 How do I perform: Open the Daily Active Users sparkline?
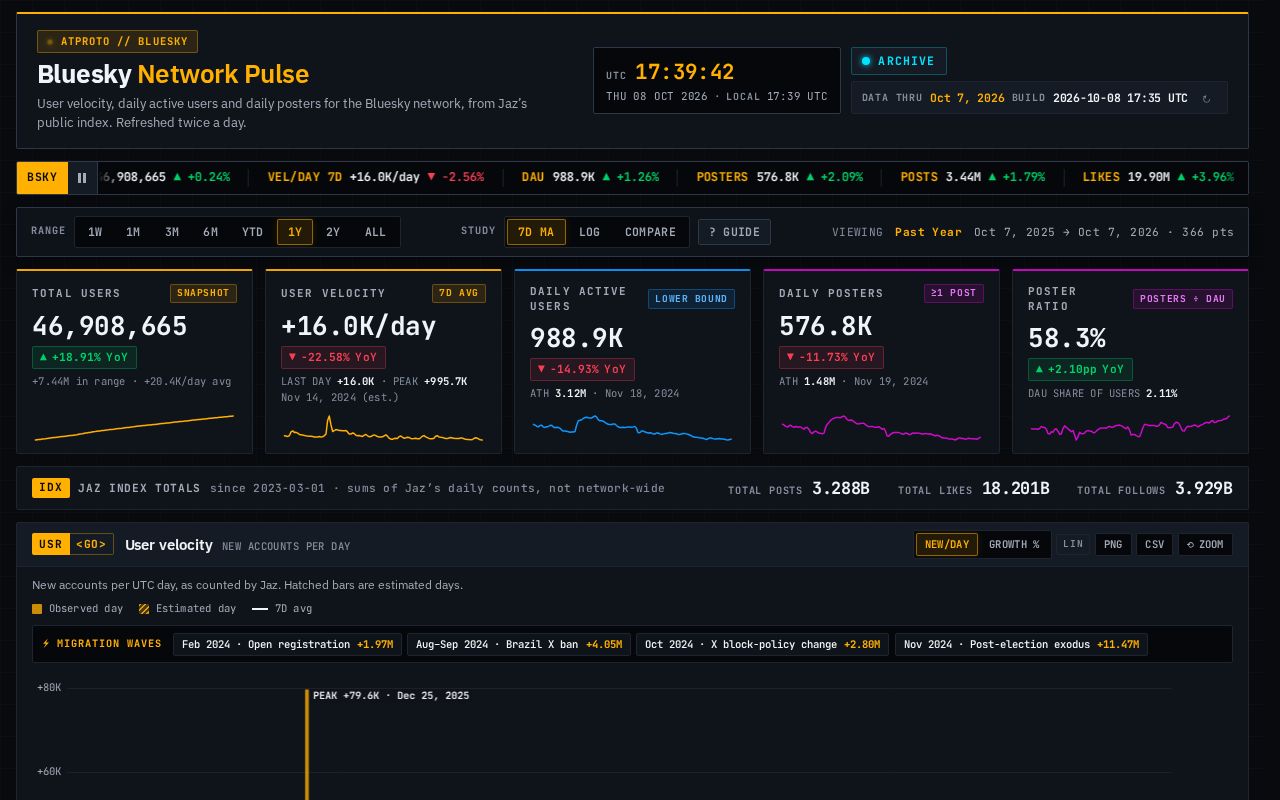pos(632,428)
